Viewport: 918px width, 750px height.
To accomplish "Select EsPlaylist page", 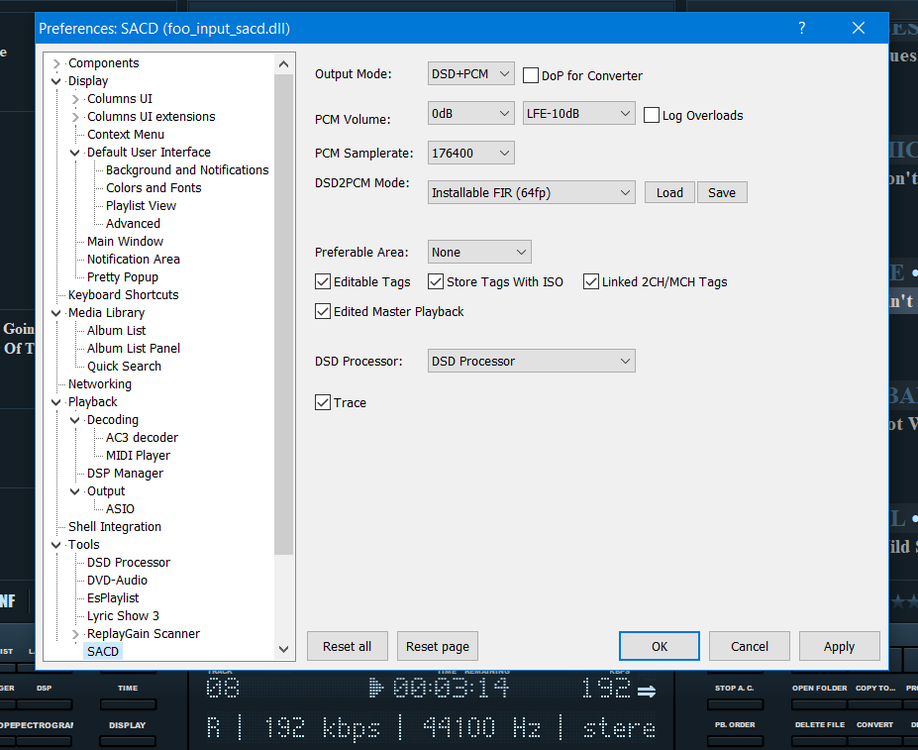I will pos(112,598).
